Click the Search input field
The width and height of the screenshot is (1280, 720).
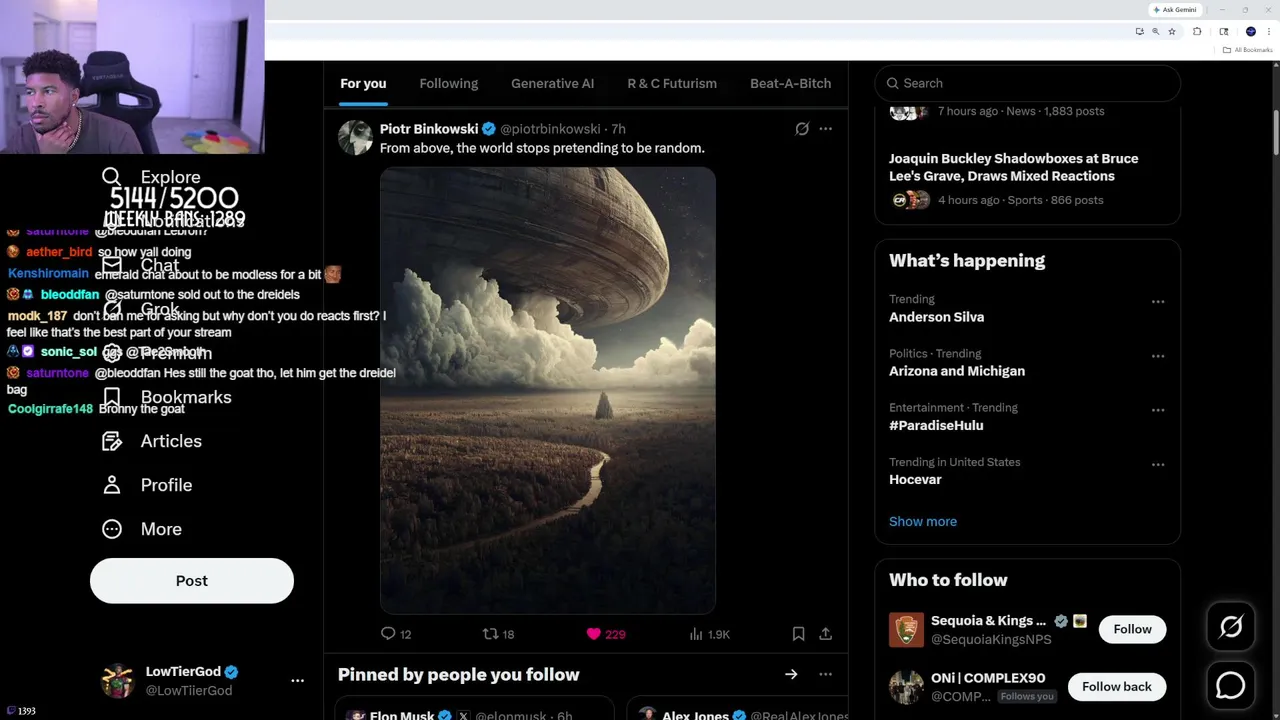[x=1030, y=84]
